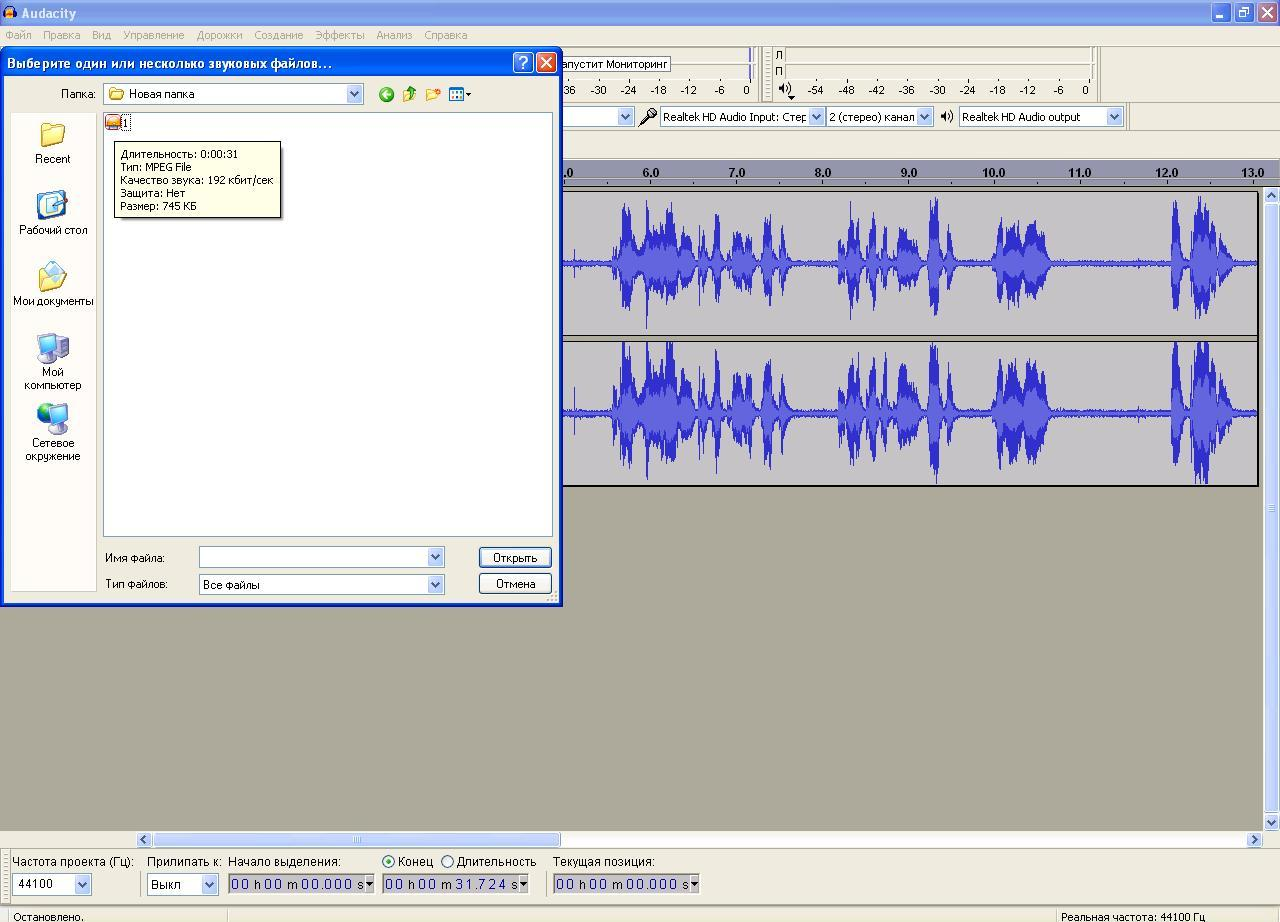Click the timeline ruler at 12.0 seconds
The width and height of the screenshot is (1280, 922).
point(1166,174)
